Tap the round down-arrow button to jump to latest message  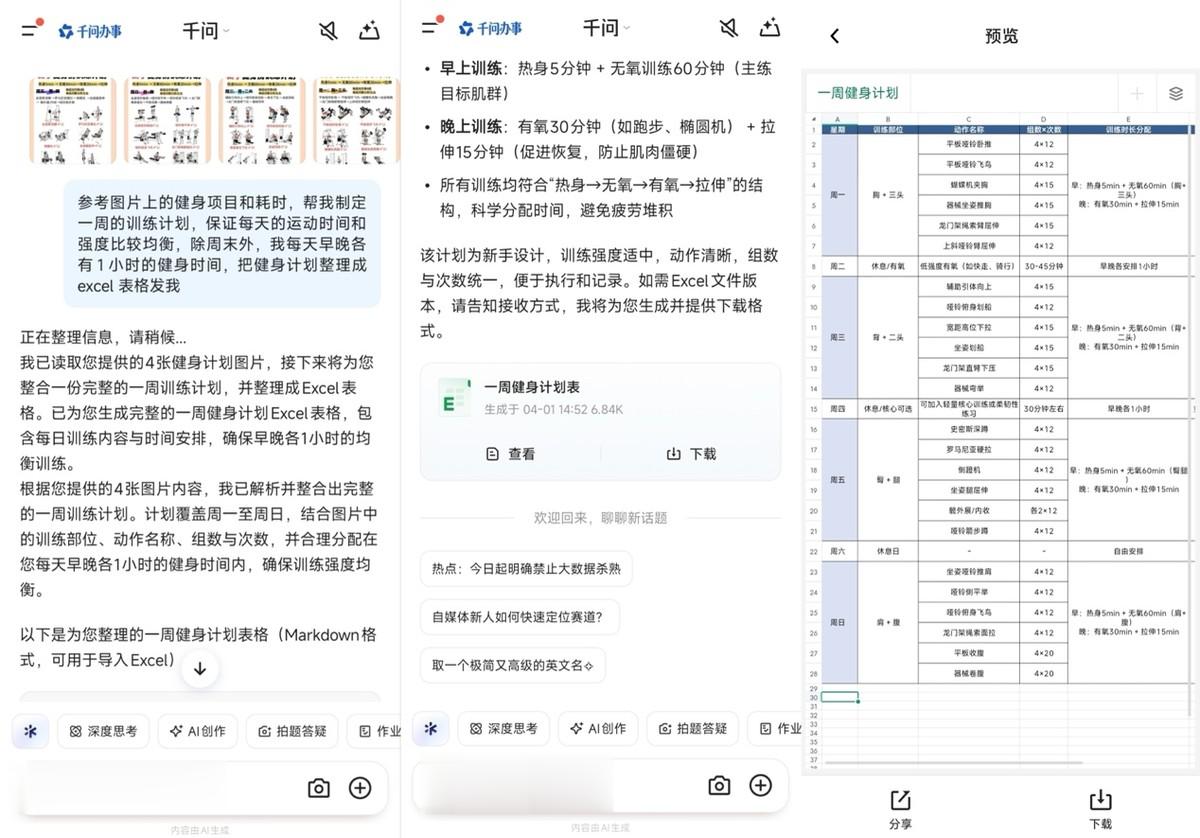click(x=200, y=669)
